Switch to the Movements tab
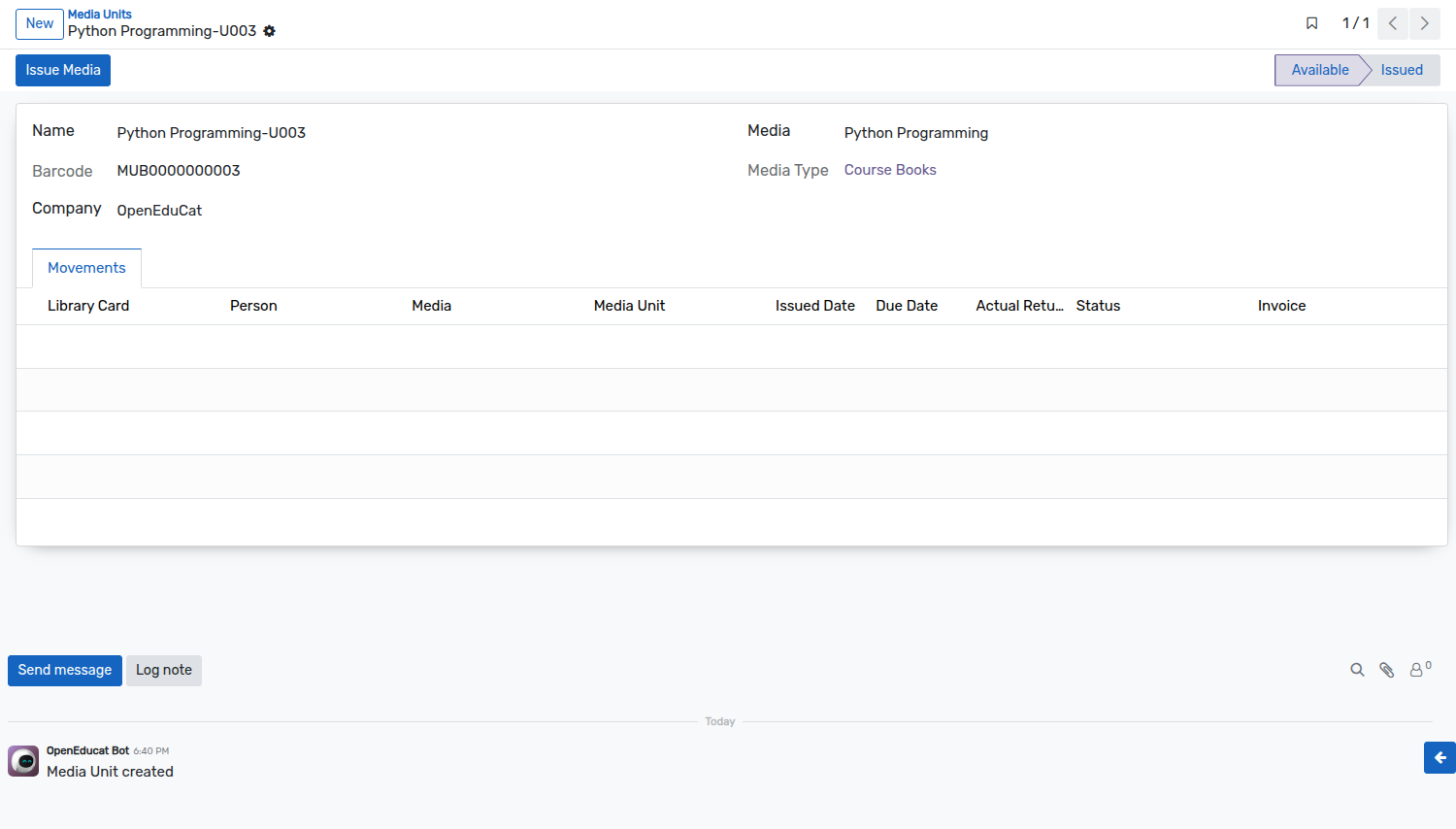 (x=86, y=268)
